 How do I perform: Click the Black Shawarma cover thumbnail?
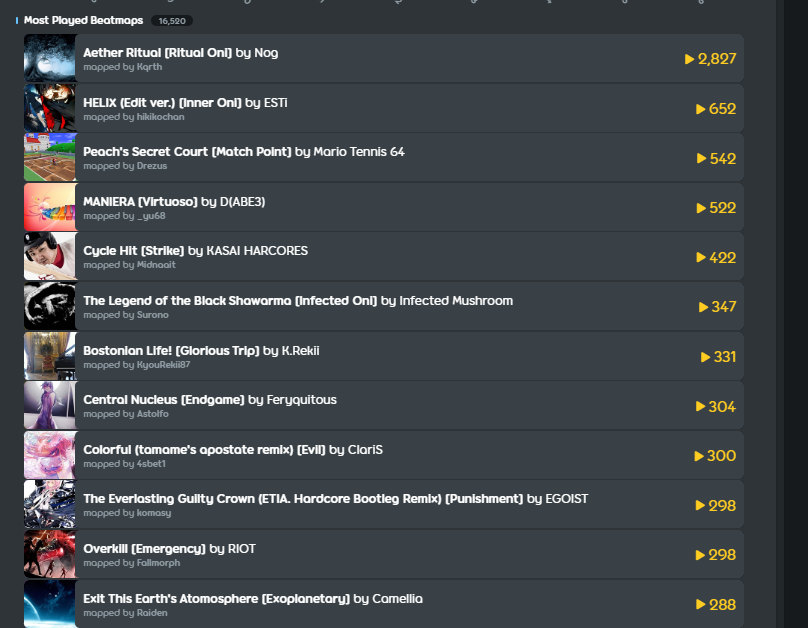50,306
